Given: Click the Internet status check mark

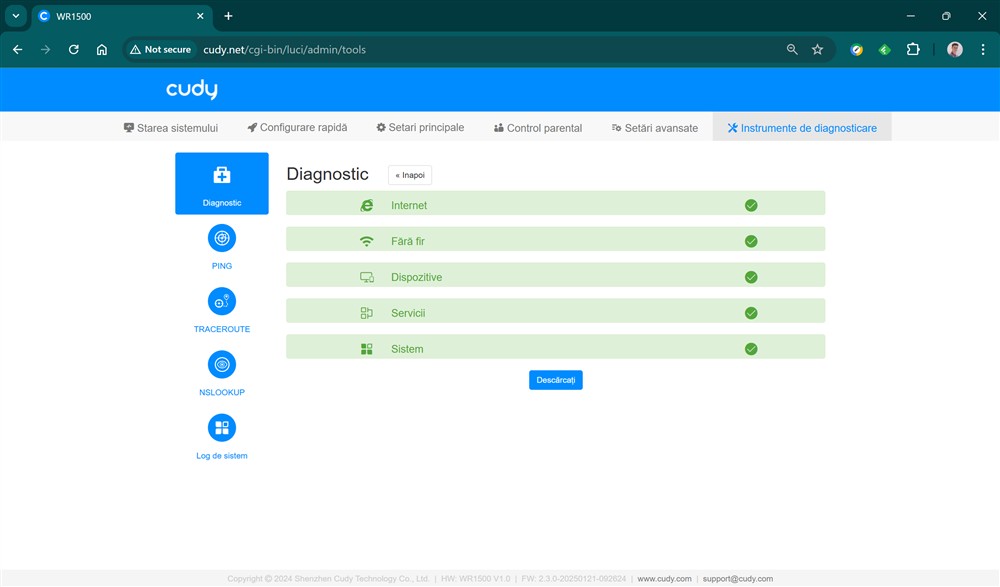Looking at the screenshot, I should [x=751, y=205].
